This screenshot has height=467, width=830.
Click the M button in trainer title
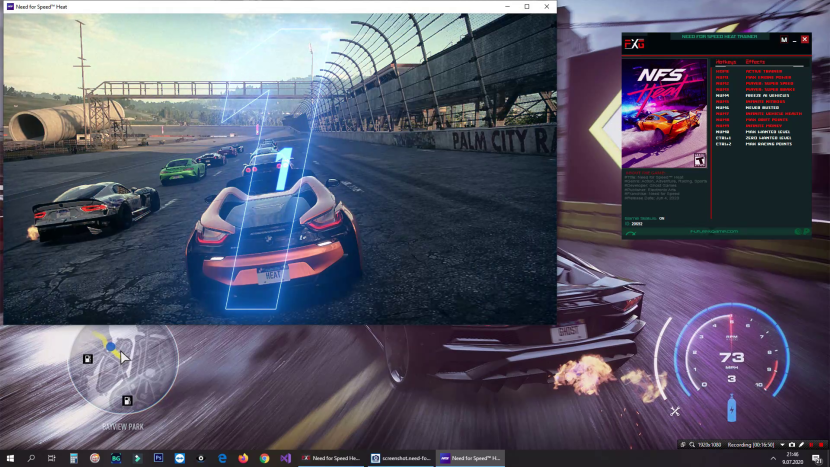click(x=784, y=40)
